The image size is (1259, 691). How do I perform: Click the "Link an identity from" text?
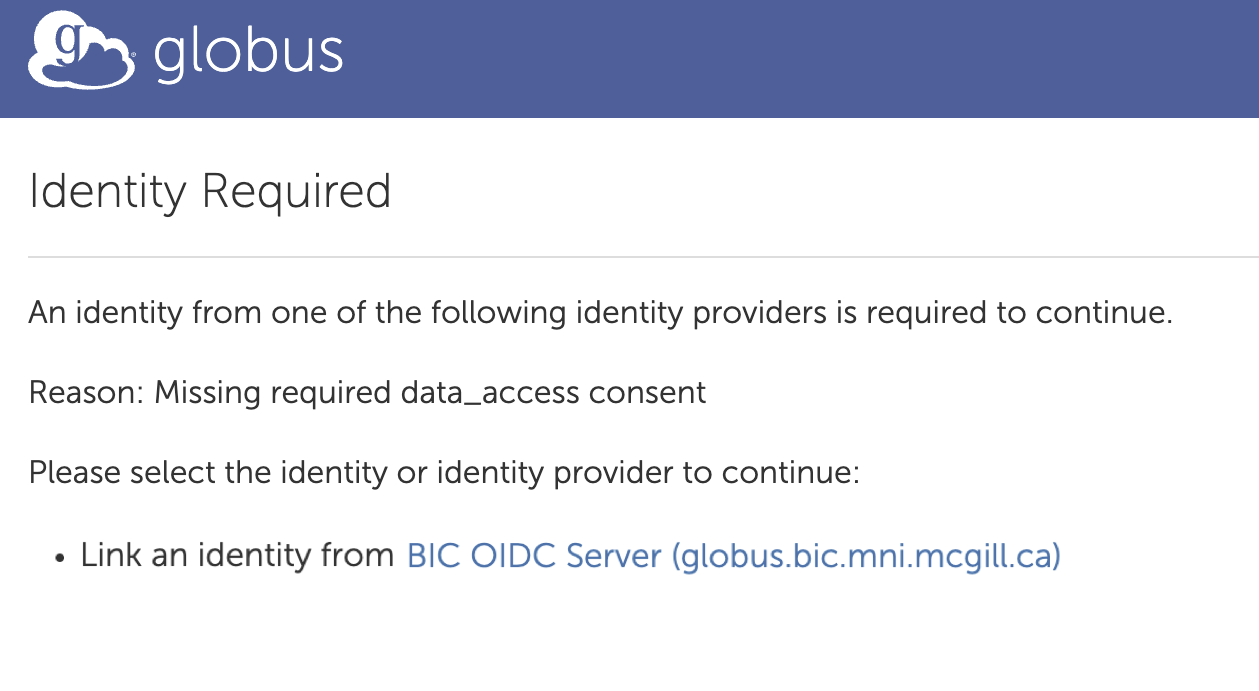[x=237, y=556]
